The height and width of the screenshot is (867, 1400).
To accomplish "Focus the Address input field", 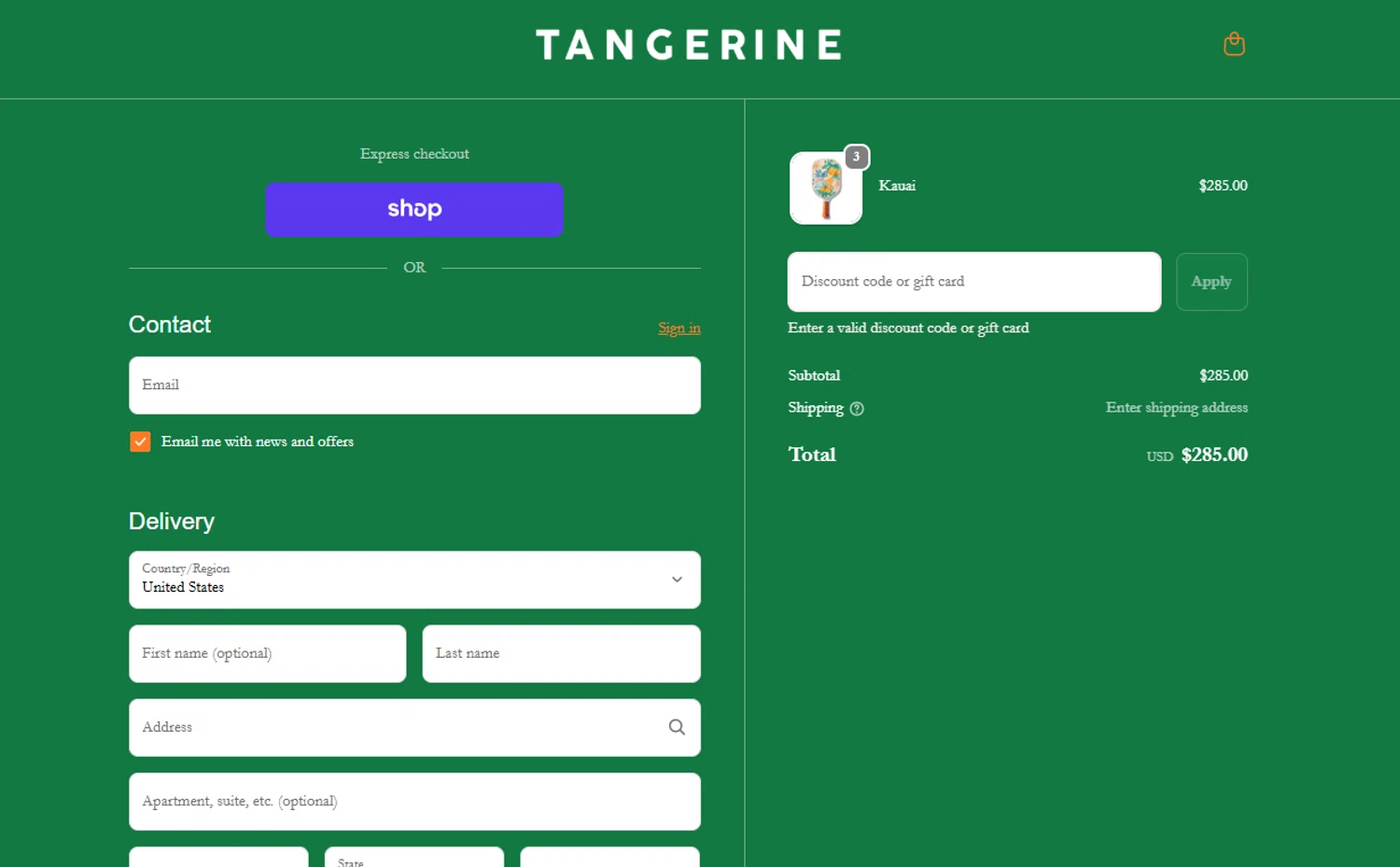I will click(x=414, y=727).
